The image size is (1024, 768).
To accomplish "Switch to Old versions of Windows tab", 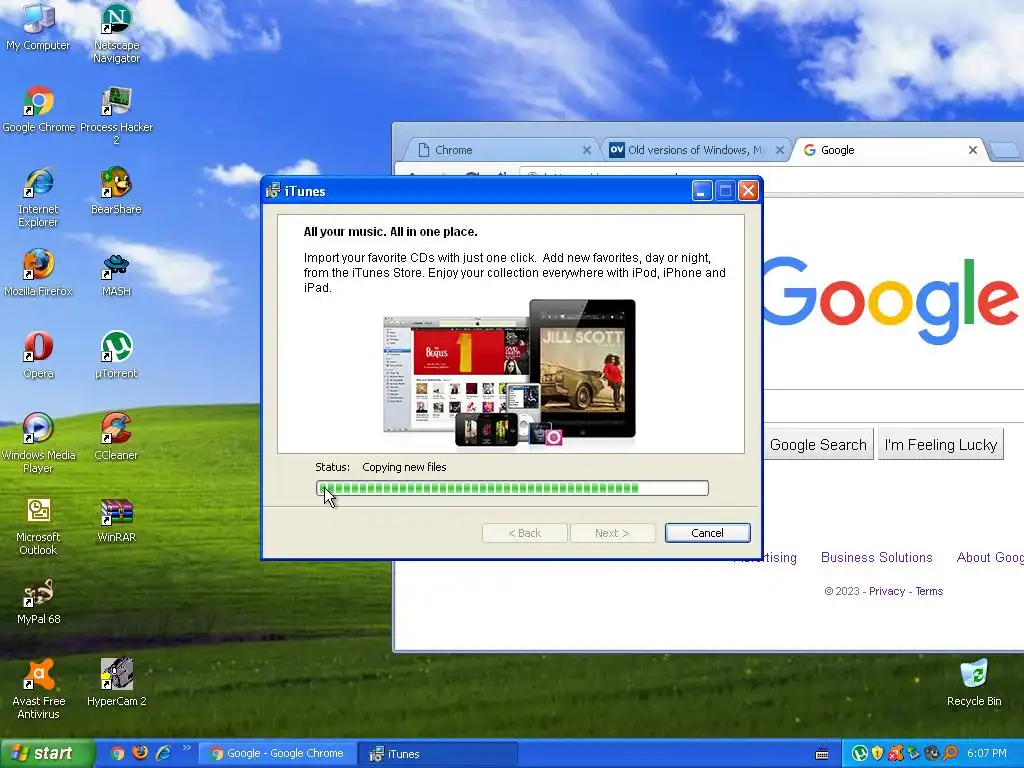I will click(x=695, y=150).
